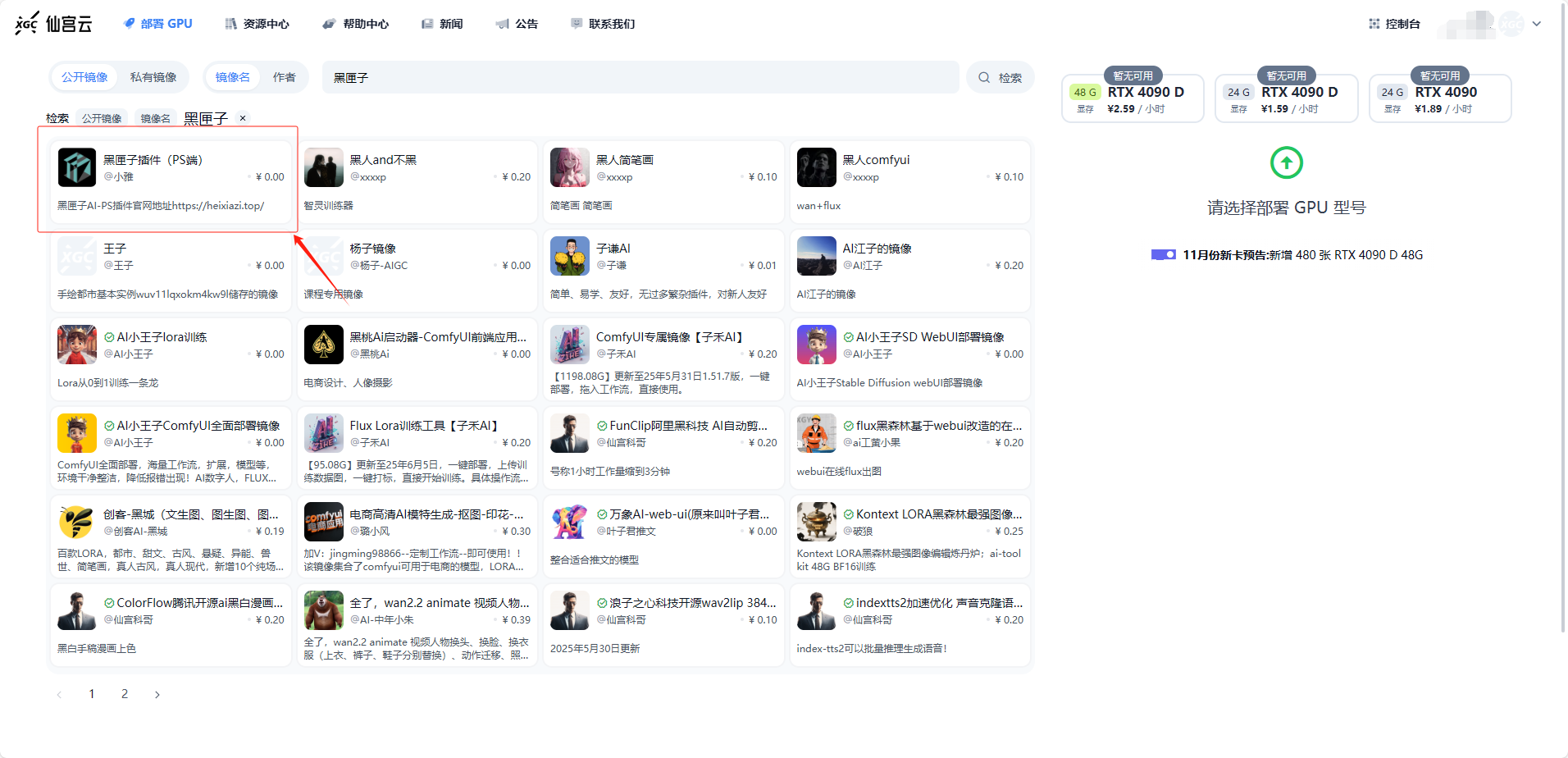
Task: Open 黑匣子插件 (PS端) image thumbnail
Action: click(x=77, y=167)
